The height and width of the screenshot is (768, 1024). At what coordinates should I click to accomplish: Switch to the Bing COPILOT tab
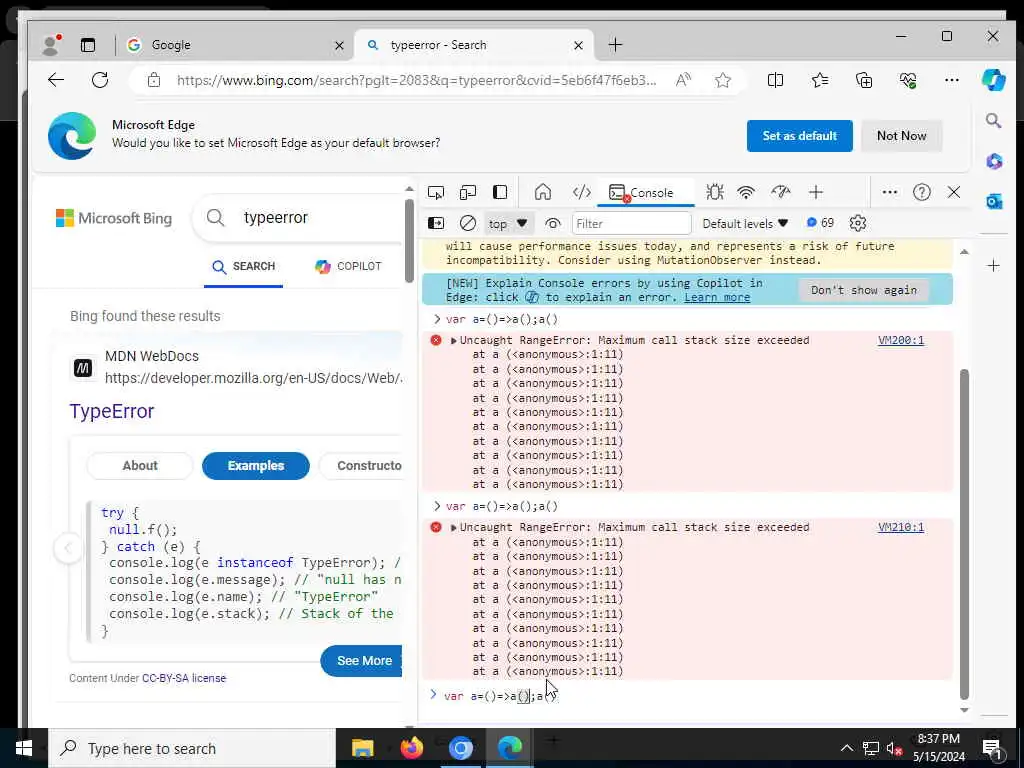(348, 266)
